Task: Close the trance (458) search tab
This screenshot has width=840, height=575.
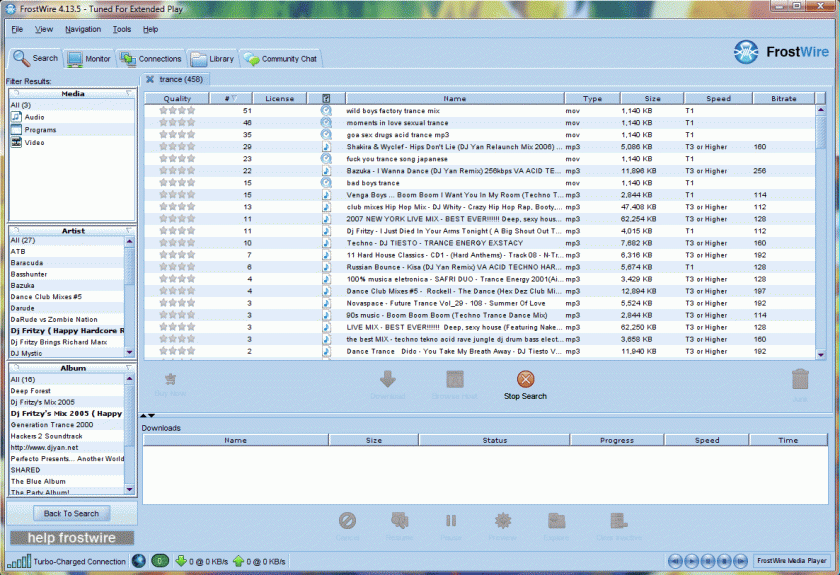Action: click(x=150, y=79)
